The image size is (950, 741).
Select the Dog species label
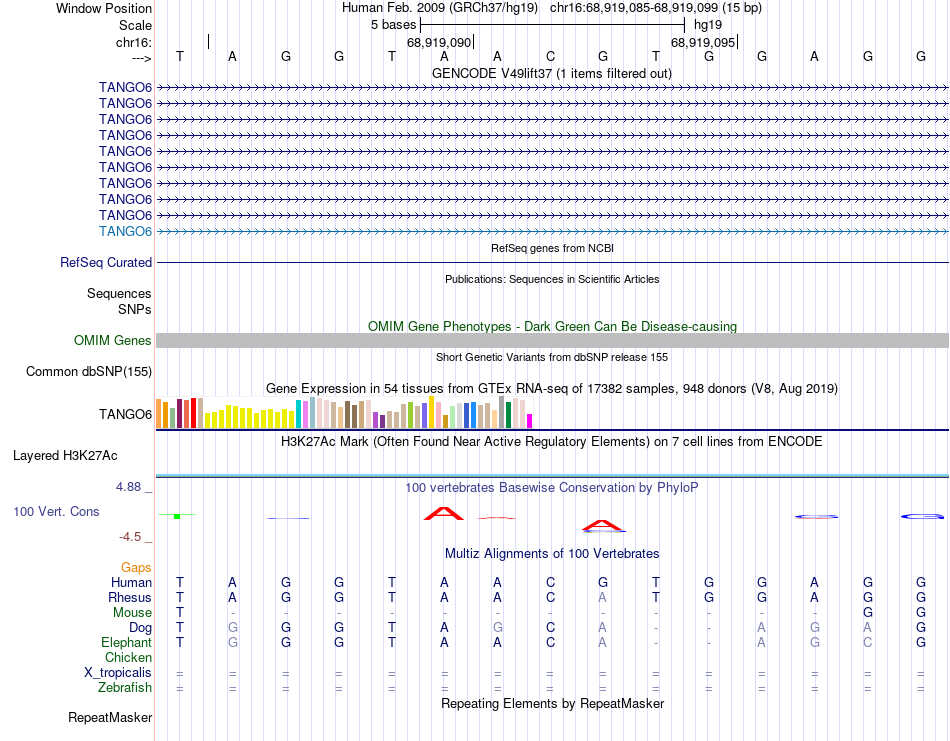point(140,628)
